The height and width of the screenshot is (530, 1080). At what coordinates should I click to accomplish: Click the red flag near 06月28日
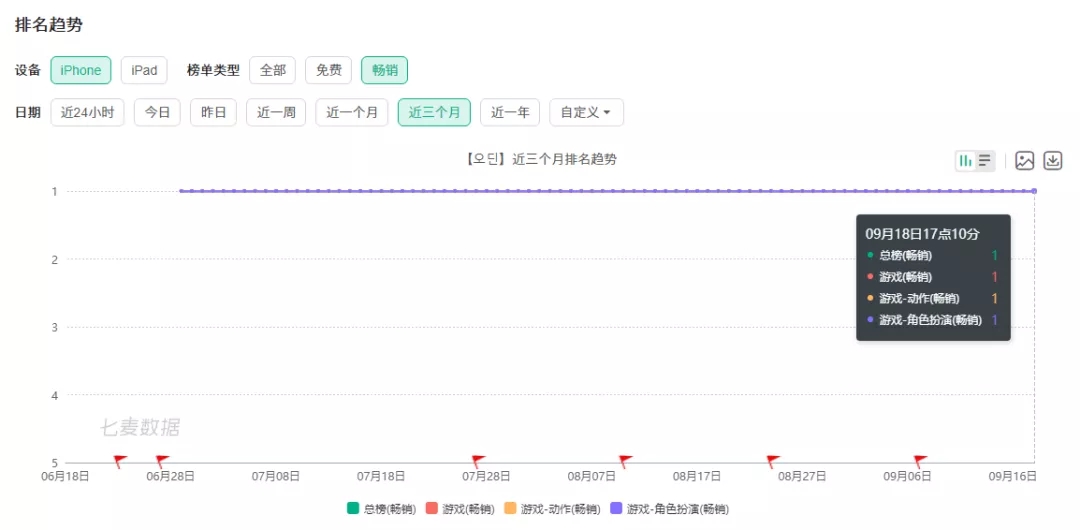[162, 461]
